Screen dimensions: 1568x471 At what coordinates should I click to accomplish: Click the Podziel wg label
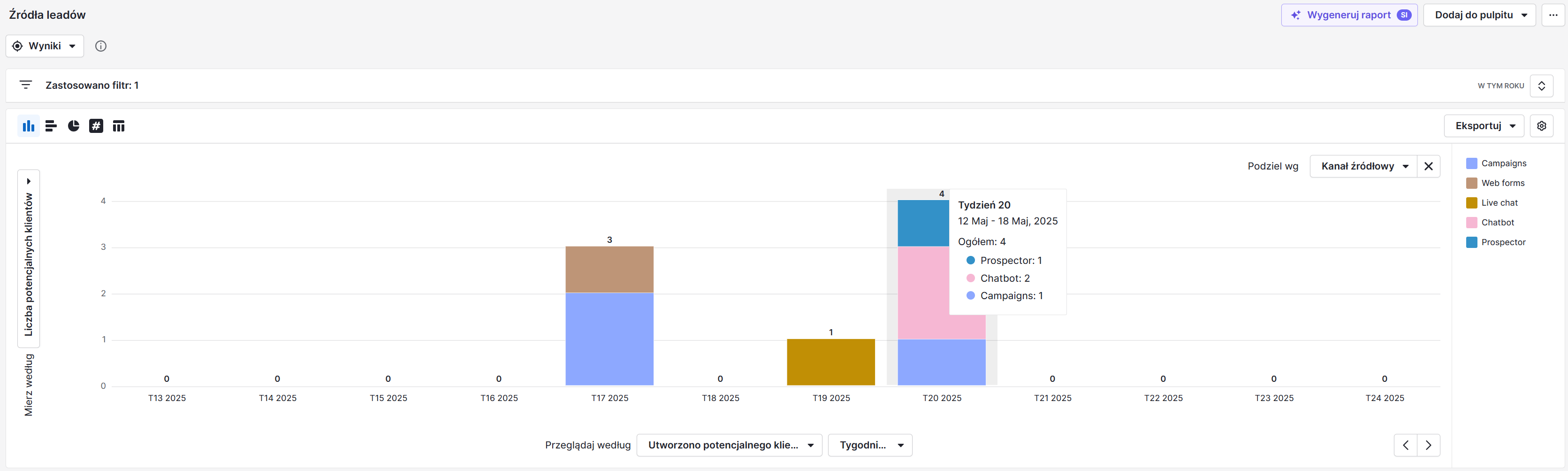pyautogui.click(x=1273, y=166)
